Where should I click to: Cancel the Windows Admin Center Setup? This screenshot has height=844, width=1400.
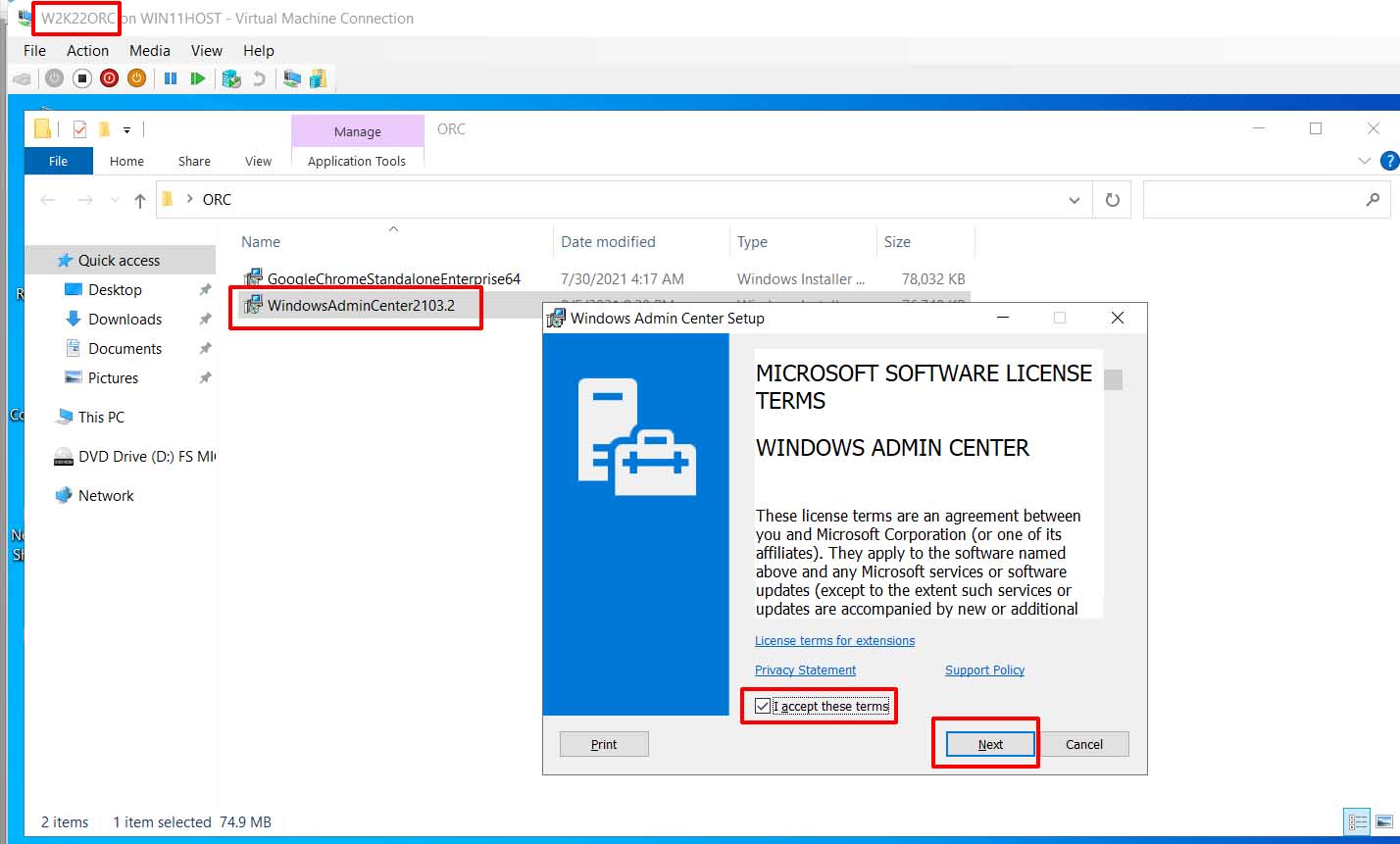(1084, 744)
